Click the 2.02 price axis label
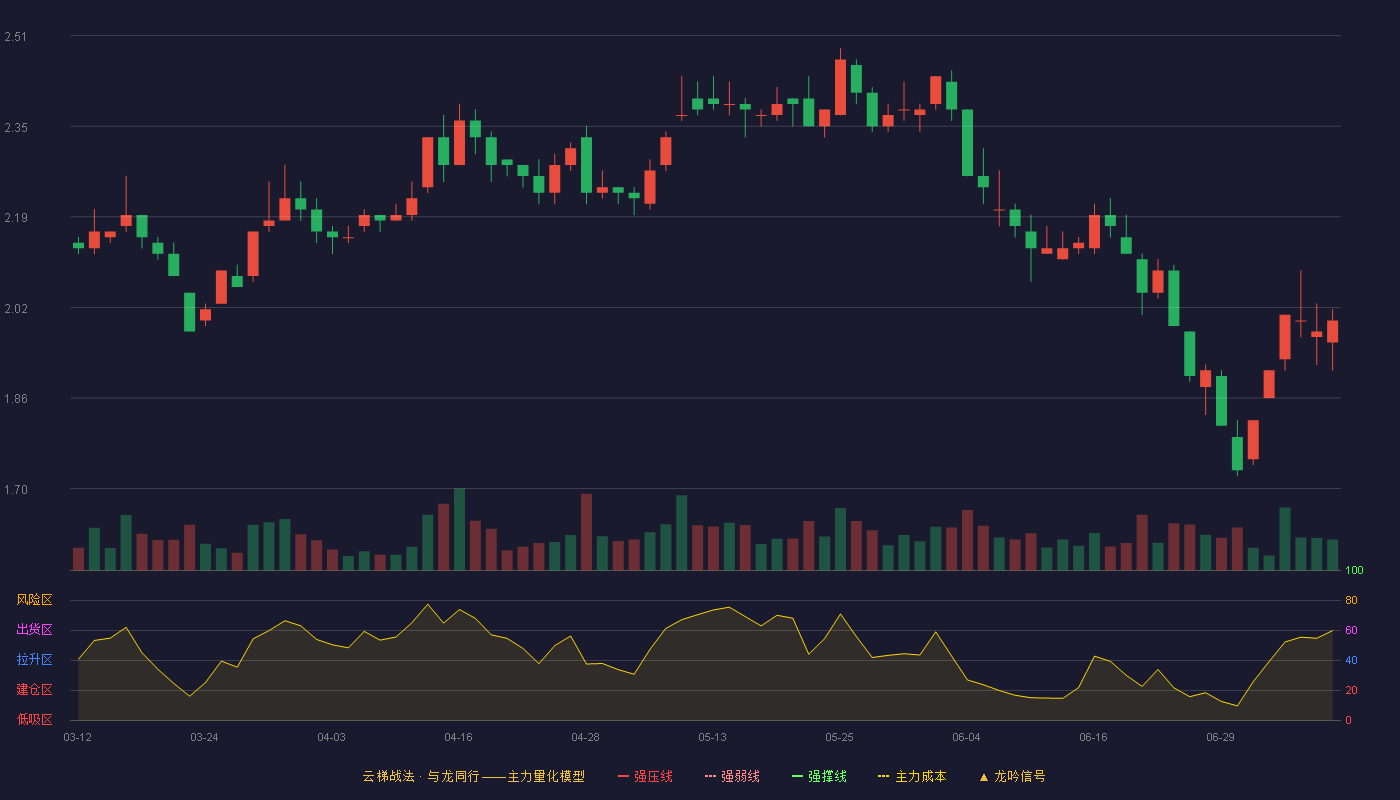This screenshot has width=1400, height=800. point(16,308)
